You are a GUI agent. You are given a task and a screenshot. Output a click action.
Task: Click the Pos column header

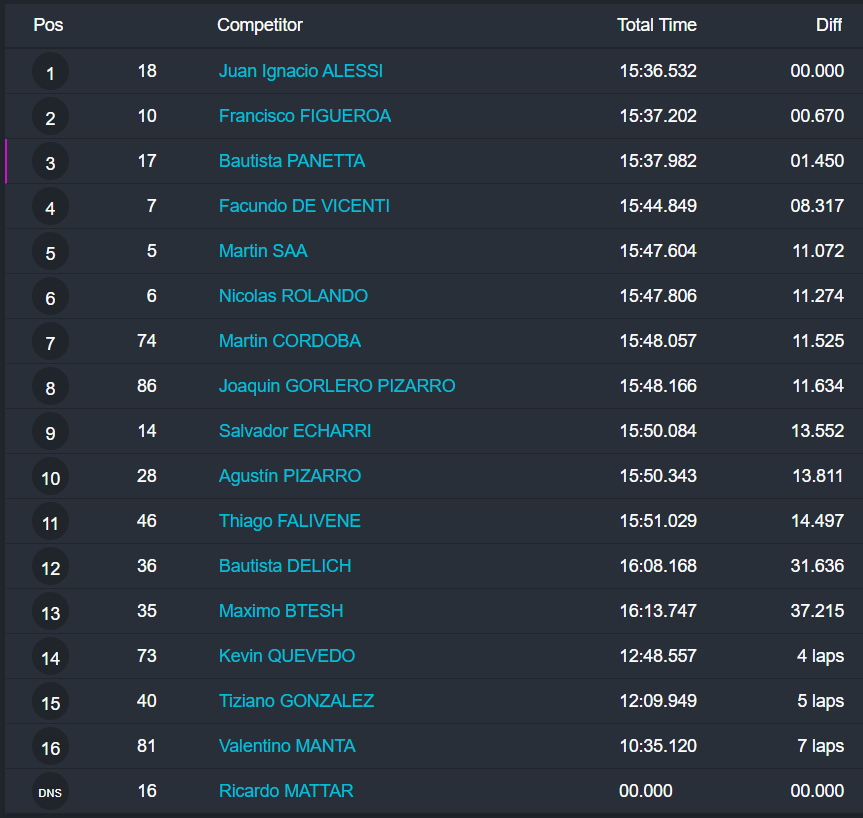point(48,25)
